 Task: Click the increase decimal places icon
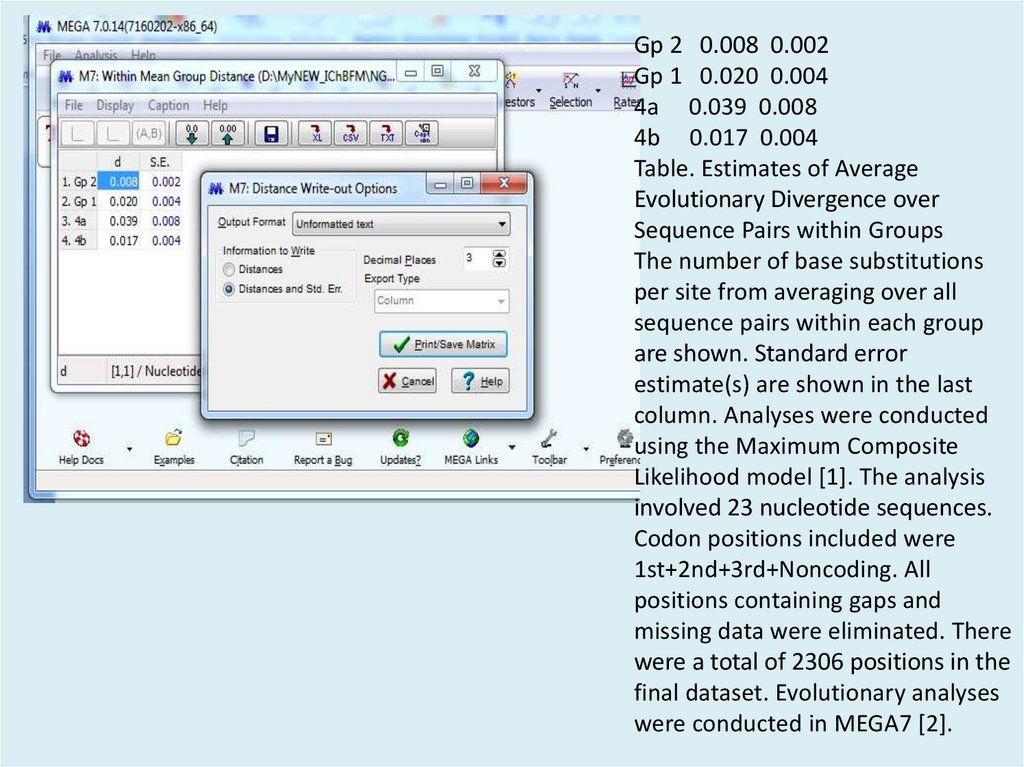[x=228, y=133]
